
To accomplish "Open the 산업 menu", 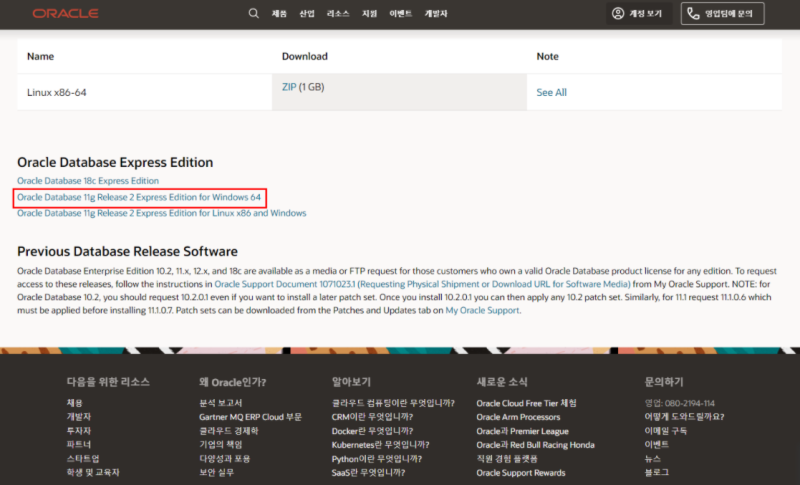I will coord(307,14).
